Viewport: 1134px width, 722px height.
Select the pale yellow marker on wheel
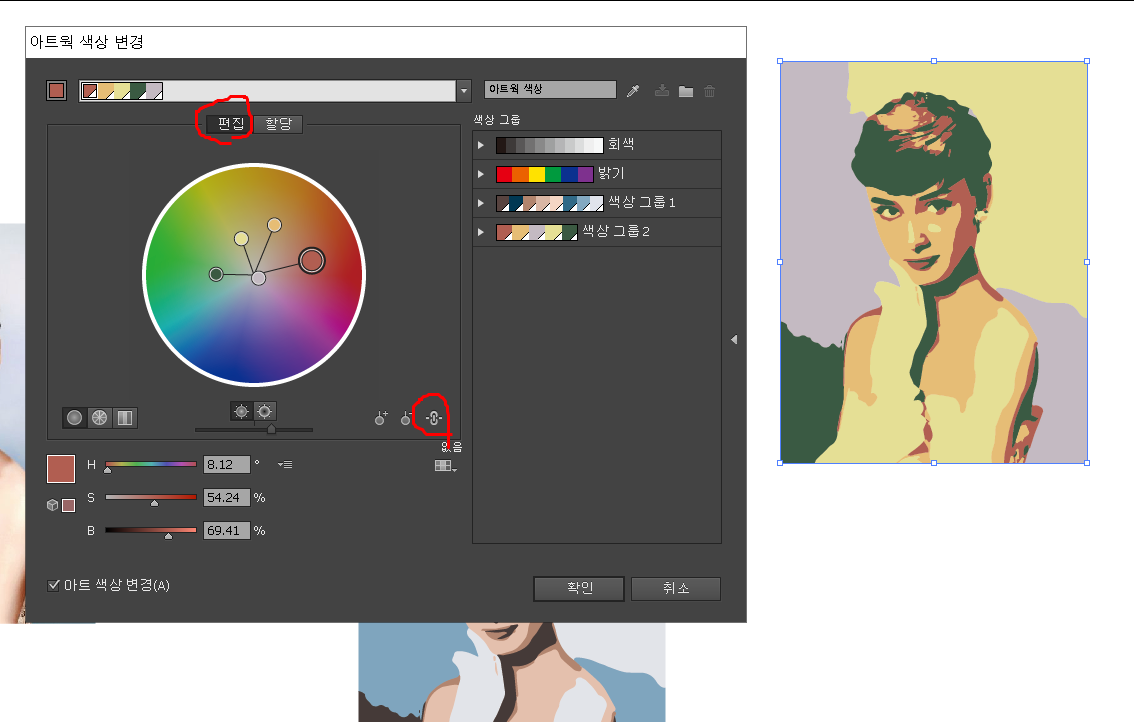[242, 239]
